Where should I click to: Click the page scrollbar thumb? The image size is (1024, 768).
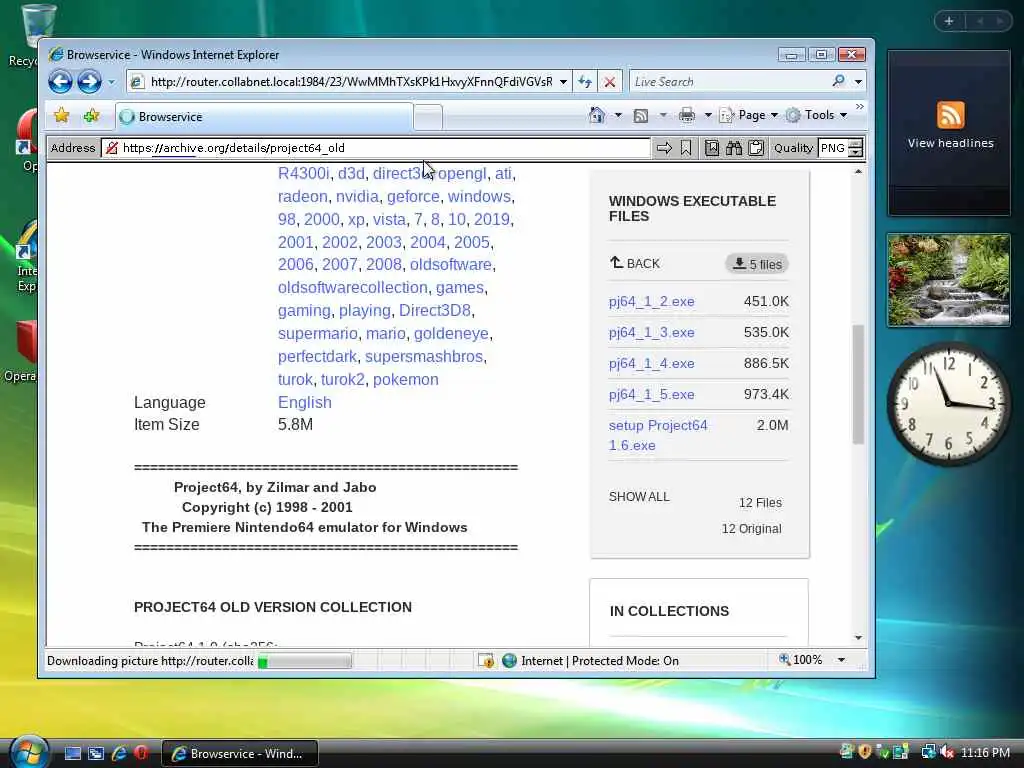coord(858,384)
